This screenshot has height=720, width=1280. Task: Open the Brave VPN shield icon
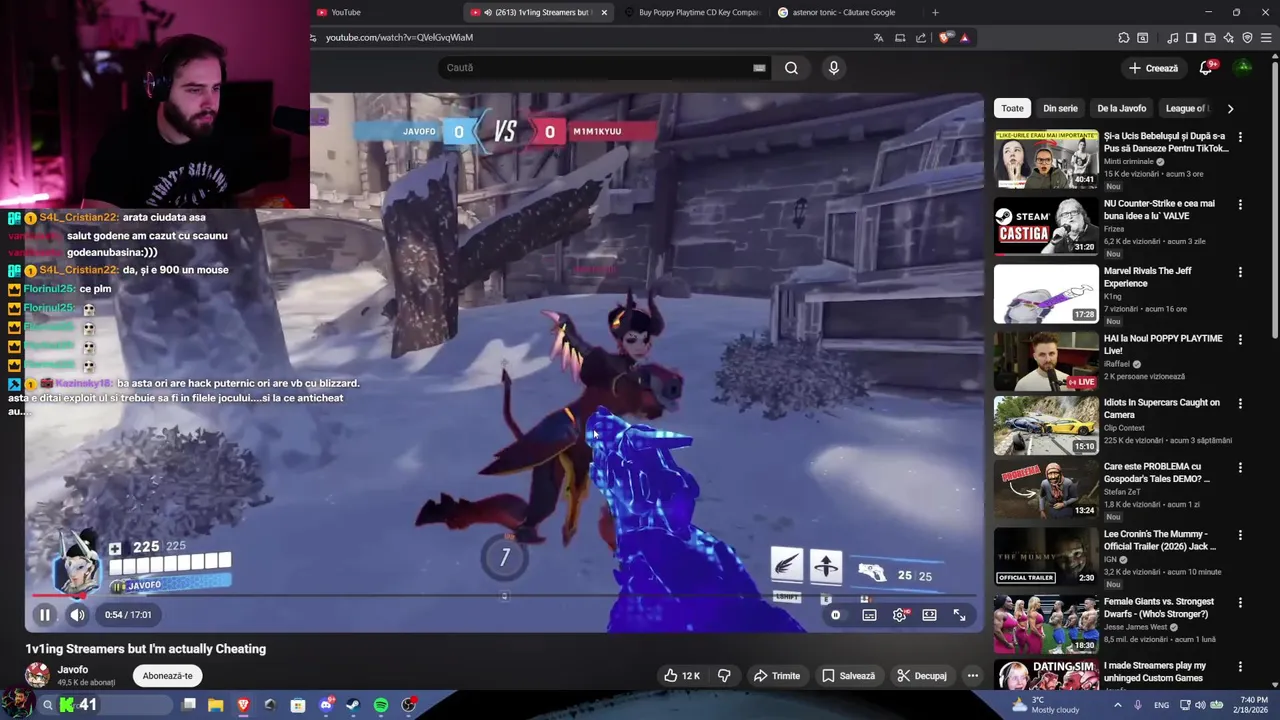pyautogui.click(x=1247, y=38)
